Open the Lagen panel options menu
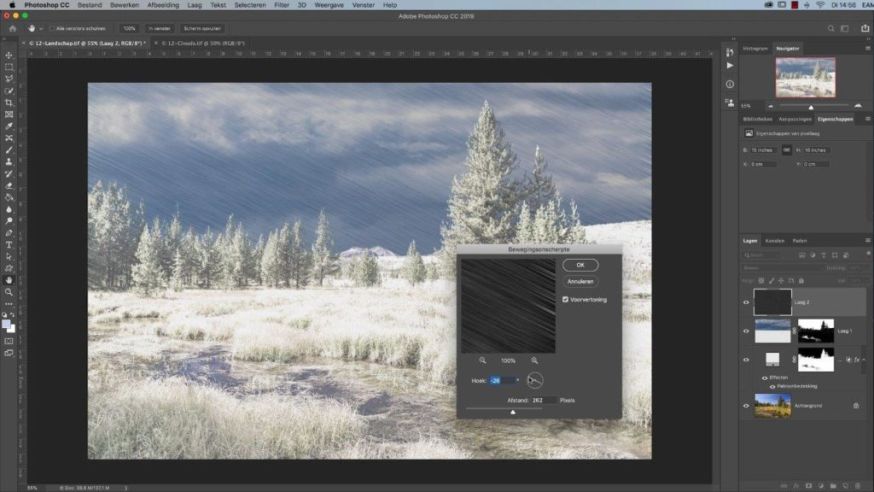The height and width of the screenshot is (492, 874). [866, 241]
